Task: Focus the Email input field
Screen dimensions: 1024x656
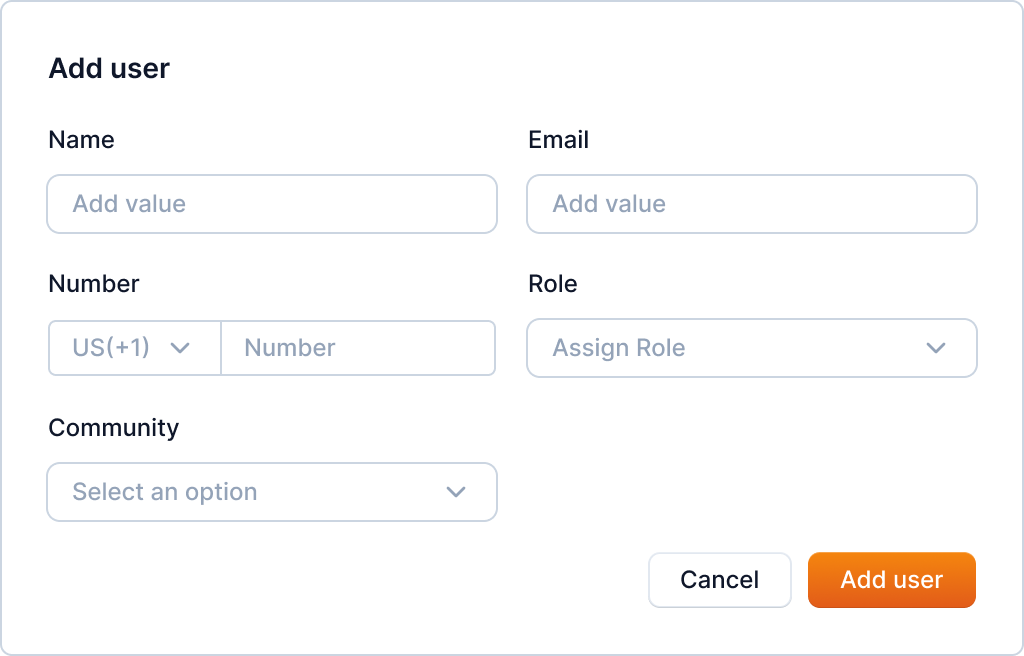Action: pyautogui.click(x=751, y=204)
